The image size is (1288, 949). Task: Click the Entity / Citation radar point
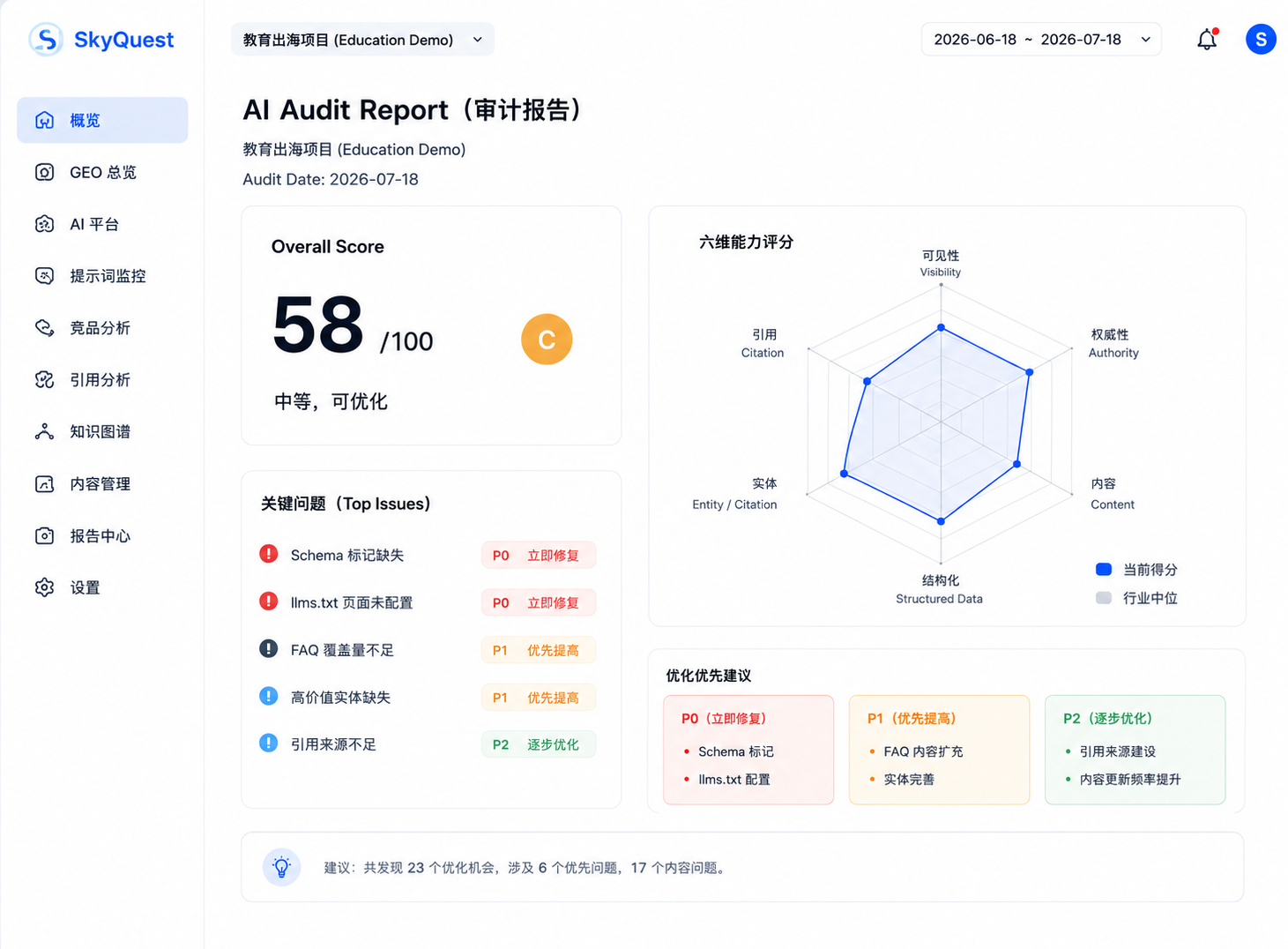tap(845, 474)
